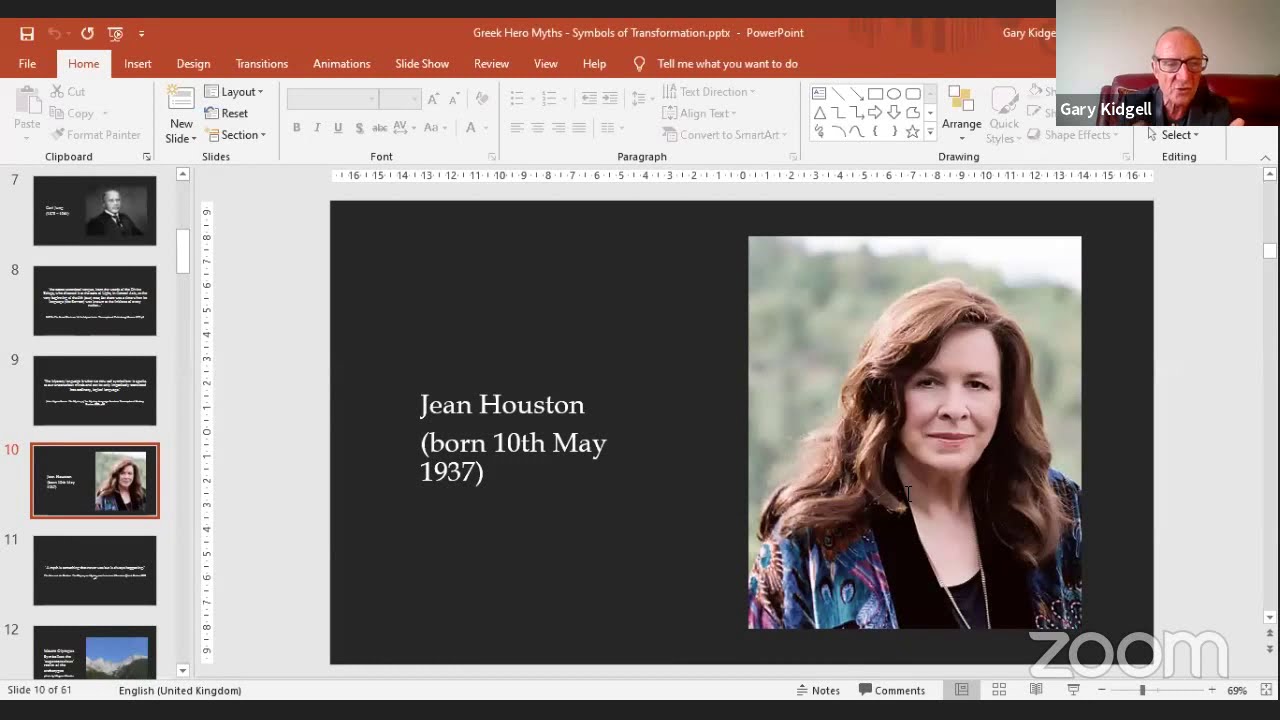
Task: Select slide 7 thumbnail
Action: pos(95,211)
